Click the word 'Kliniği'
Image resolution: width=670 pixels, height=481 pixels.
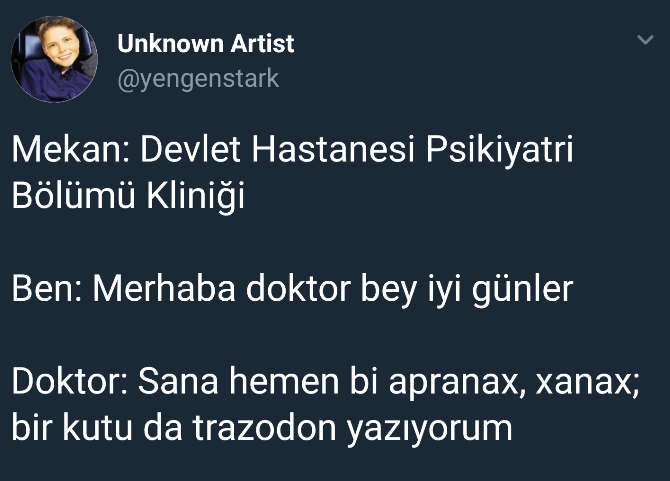pyautogui.click(x=196, y=197)
